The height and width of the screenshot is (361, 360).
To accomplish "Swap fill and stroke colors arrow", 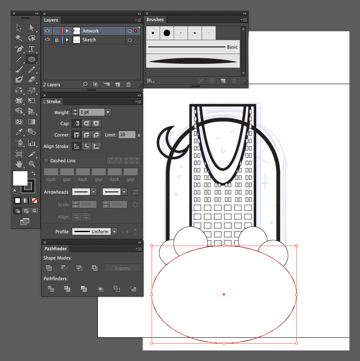I will (x=33, y=174).
